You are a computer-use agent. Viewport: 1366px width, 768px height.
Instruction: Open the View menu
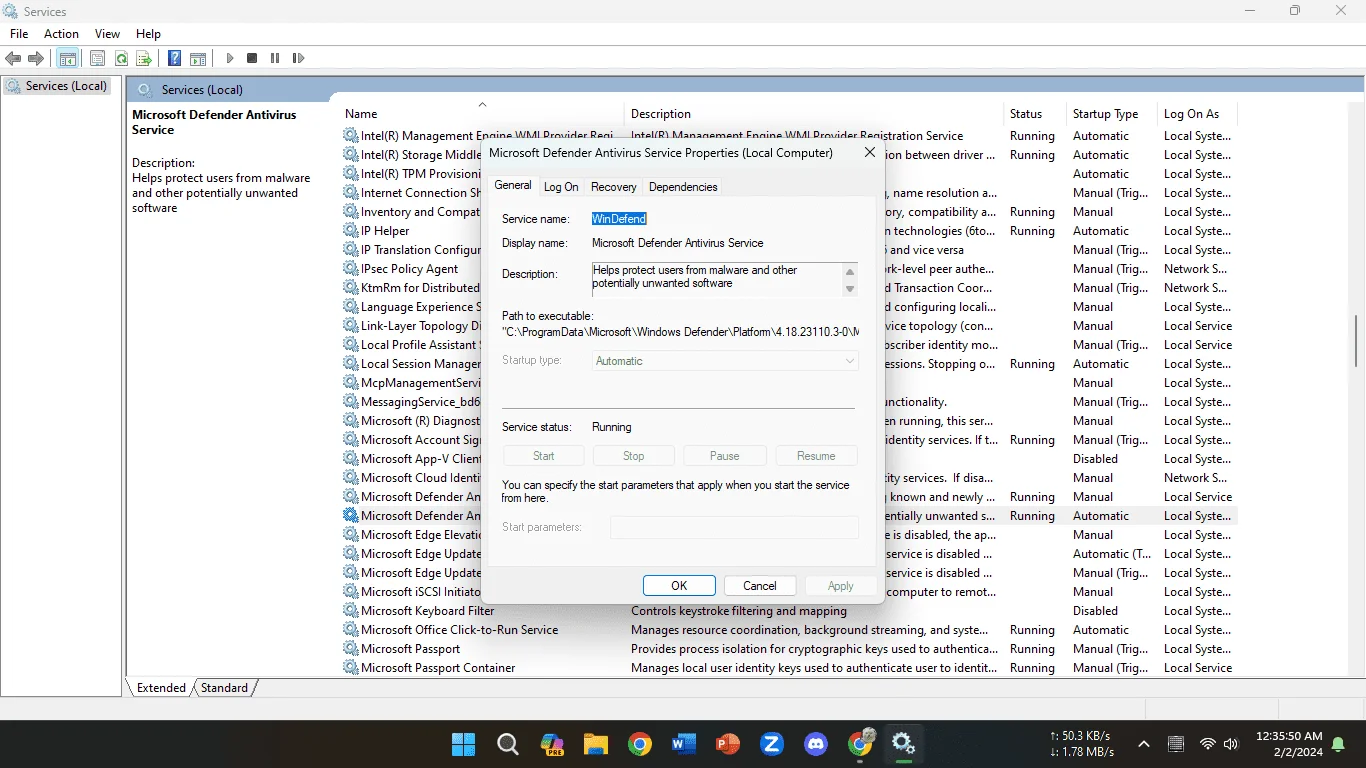point(107,34)
